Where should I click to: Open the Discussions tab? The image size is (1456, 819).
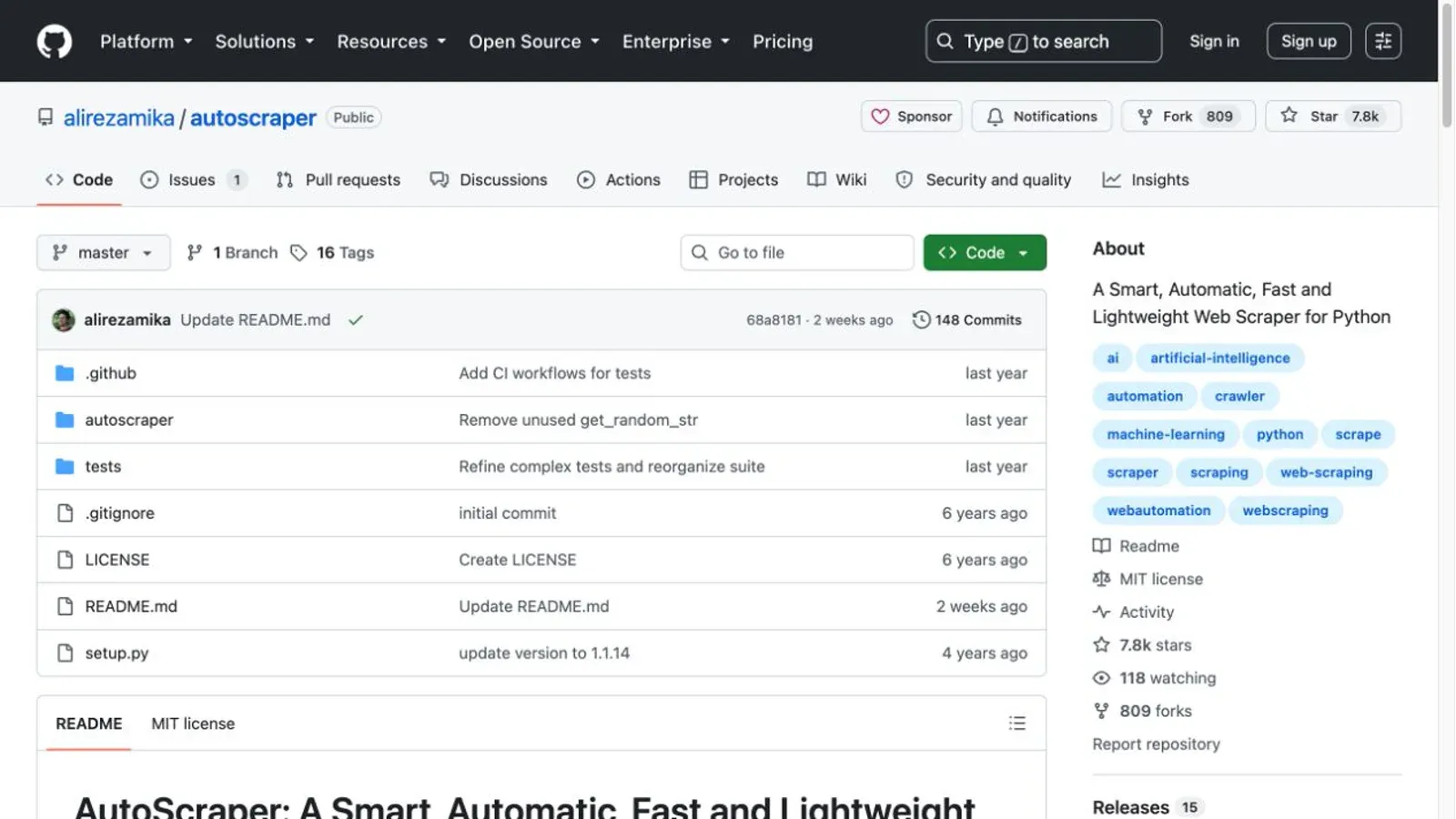(489, 180)
